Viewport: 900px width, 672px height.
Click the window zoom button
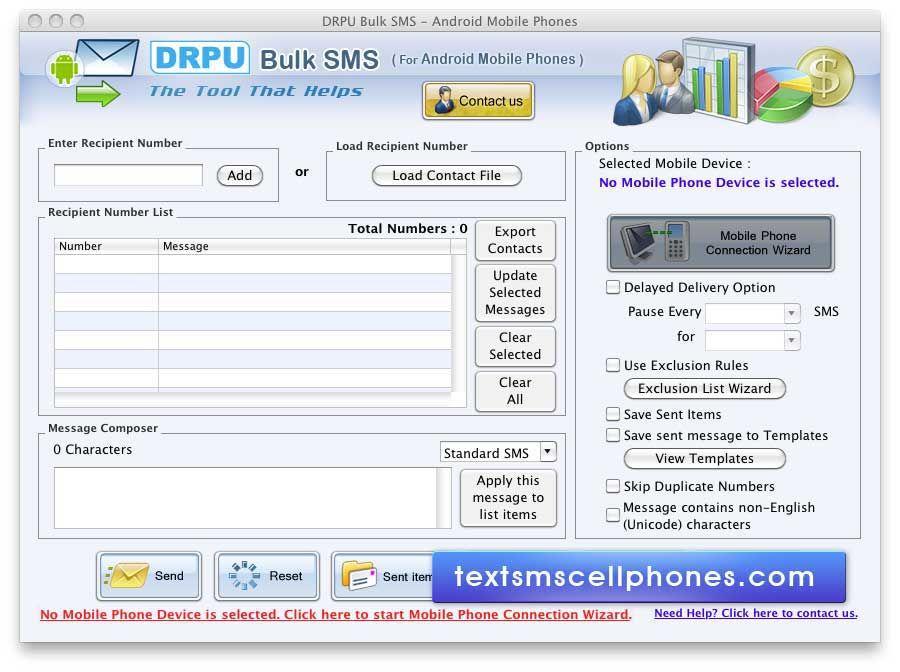coord(76,21)
